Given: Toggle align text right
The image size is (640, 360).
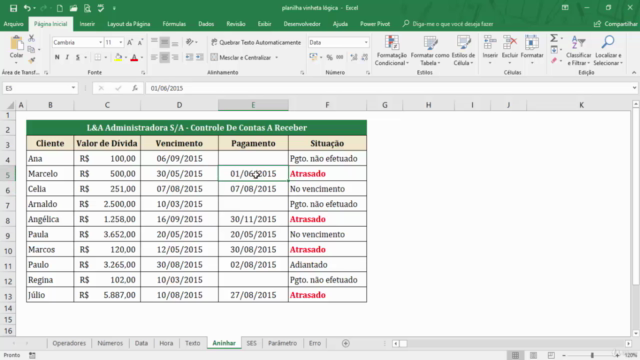Looking at the screenshot, I should point(175,58).
